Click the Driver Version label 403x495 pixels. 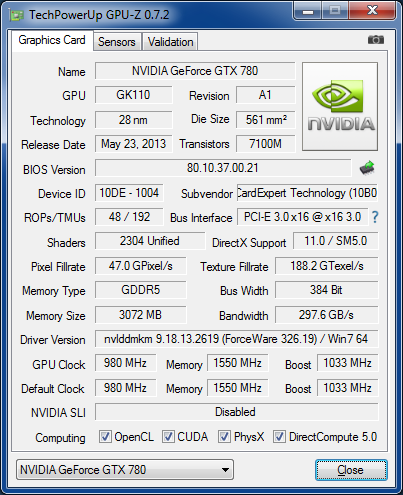(x=53, y=340)
